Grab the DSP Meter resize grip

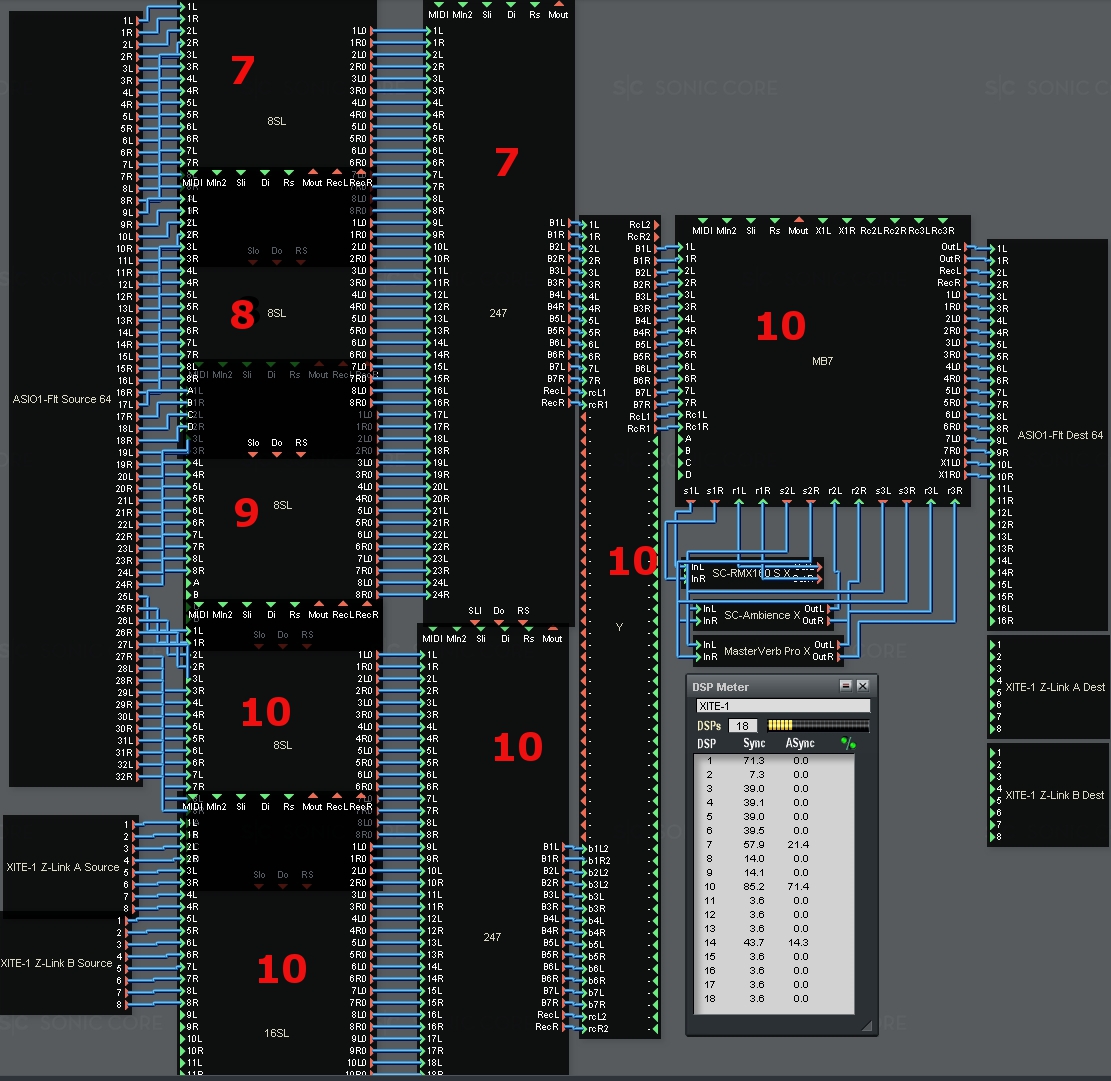[867, 1025]
